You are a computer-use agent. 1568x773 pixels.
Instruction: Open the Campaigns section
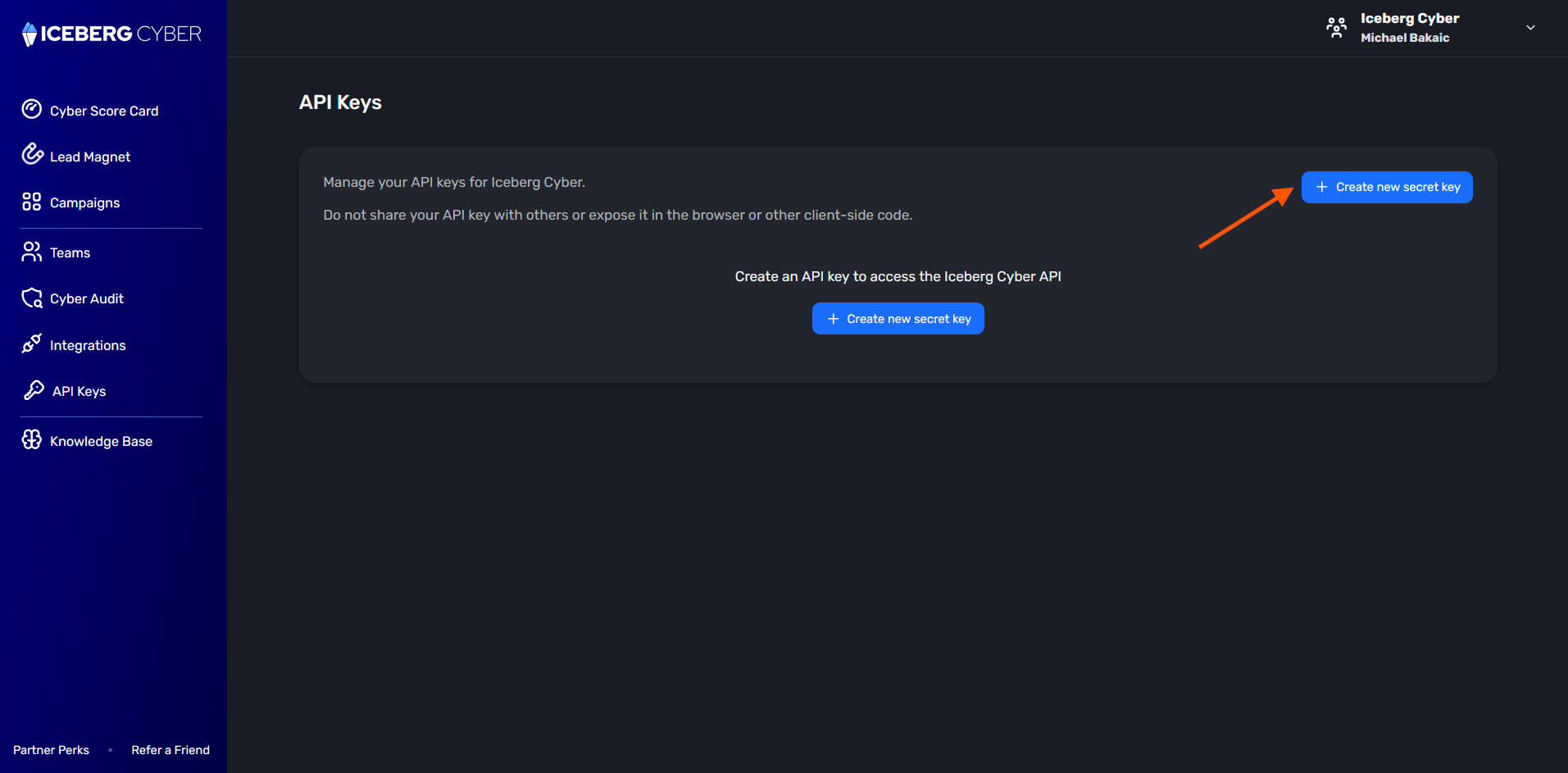pos(84,202)
